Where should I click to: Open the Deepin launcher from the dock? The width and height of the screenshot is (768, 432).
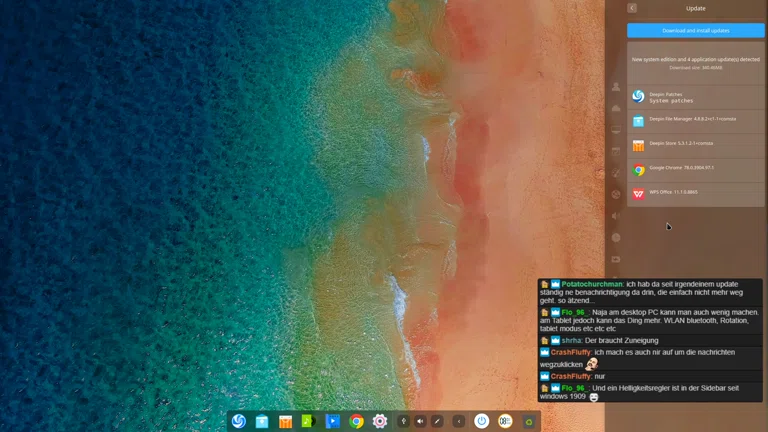click(239, 421)
